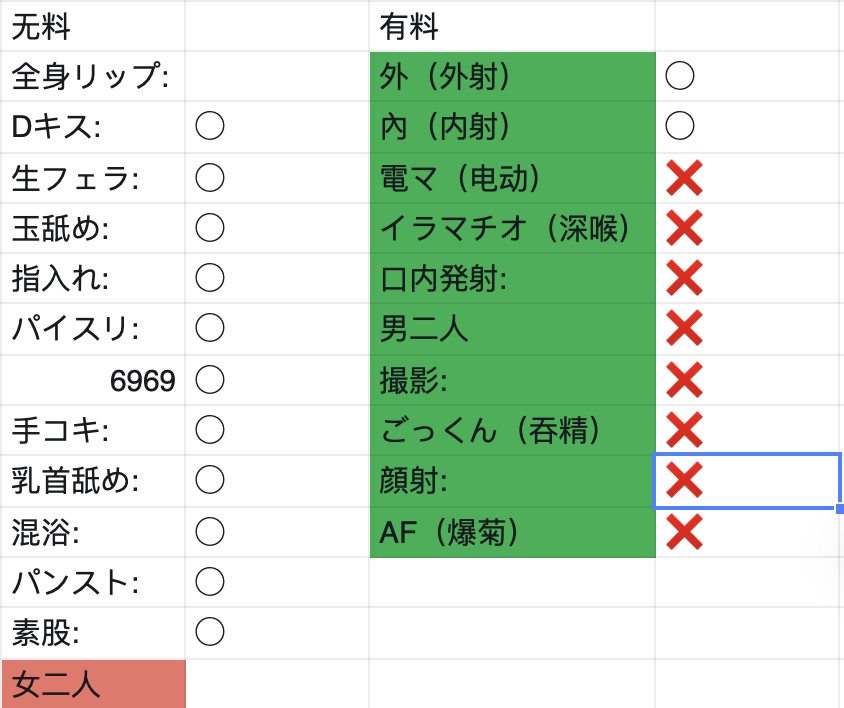The height and width of the screenshot is (708, 844).
Task: Select the 有料 header cell
Action: click(x=512, y=26)
